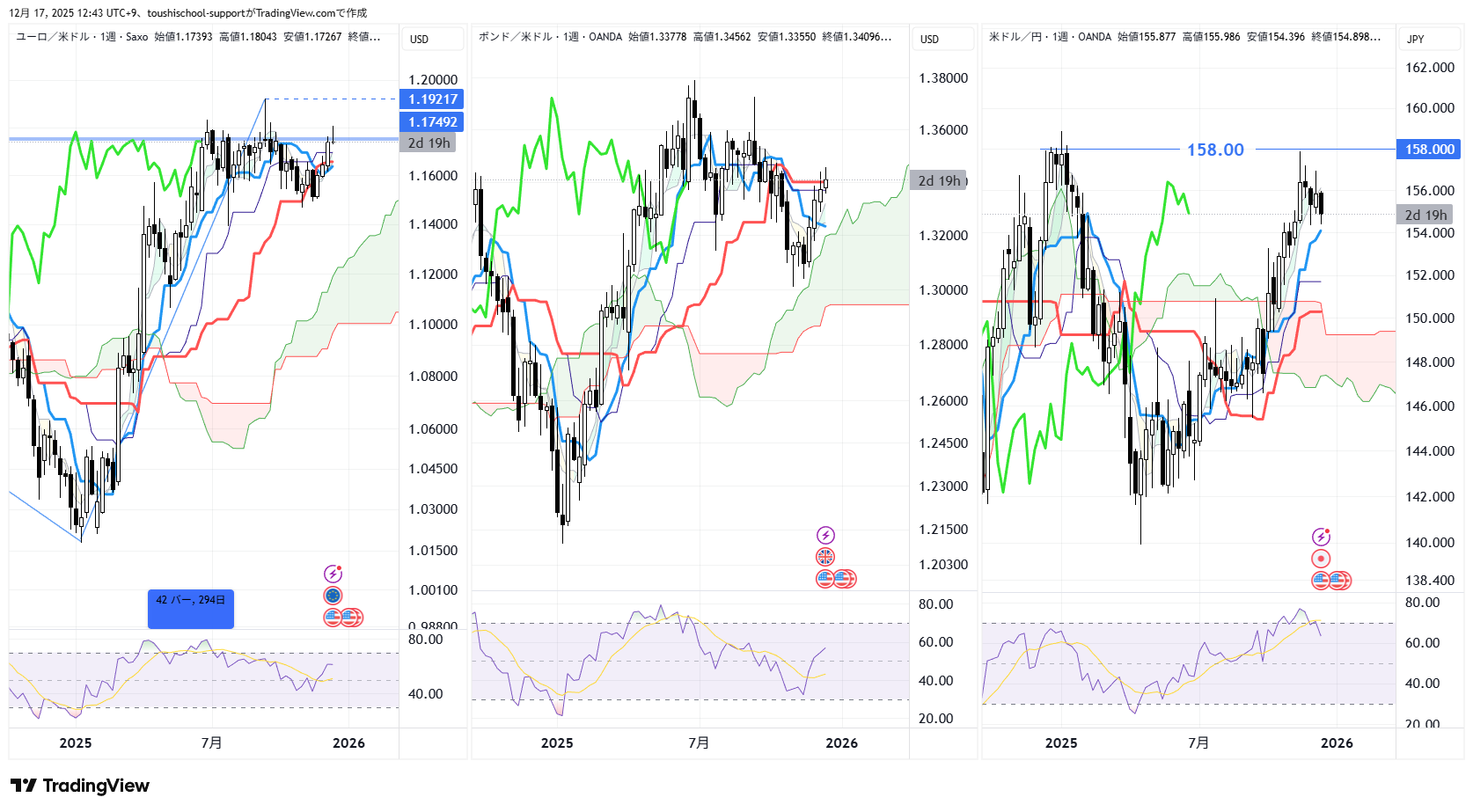This screenshot has width=1473, height=812.
Task: Open lightning news icon on euro/dollar chart
Action: pyautogui.click(x=333, y=574)
